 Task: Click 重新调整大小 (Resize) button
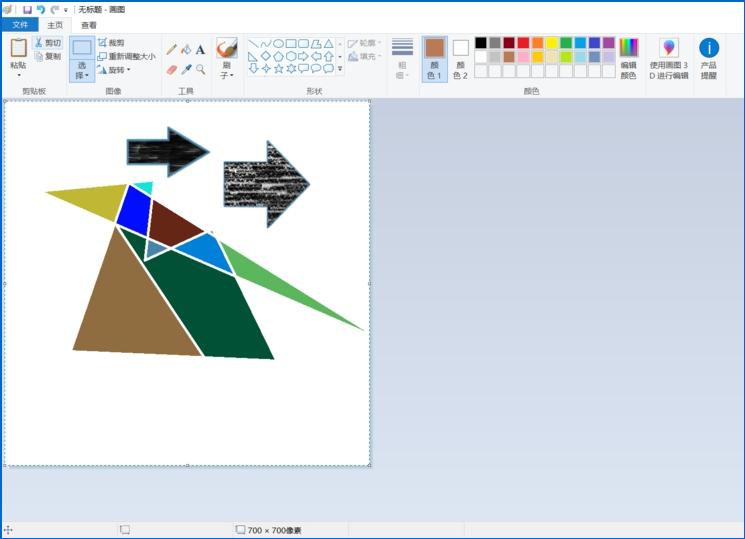tap(126, 56)
